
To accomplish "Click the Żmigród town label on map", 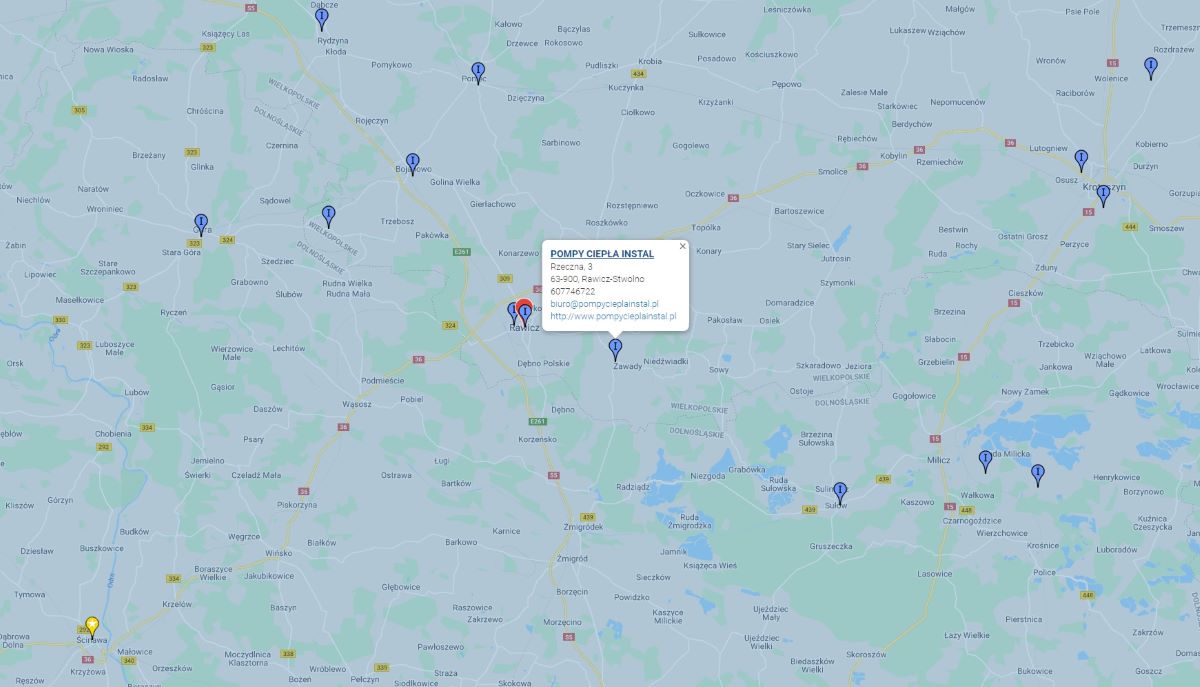I will [x=583, y=526].
